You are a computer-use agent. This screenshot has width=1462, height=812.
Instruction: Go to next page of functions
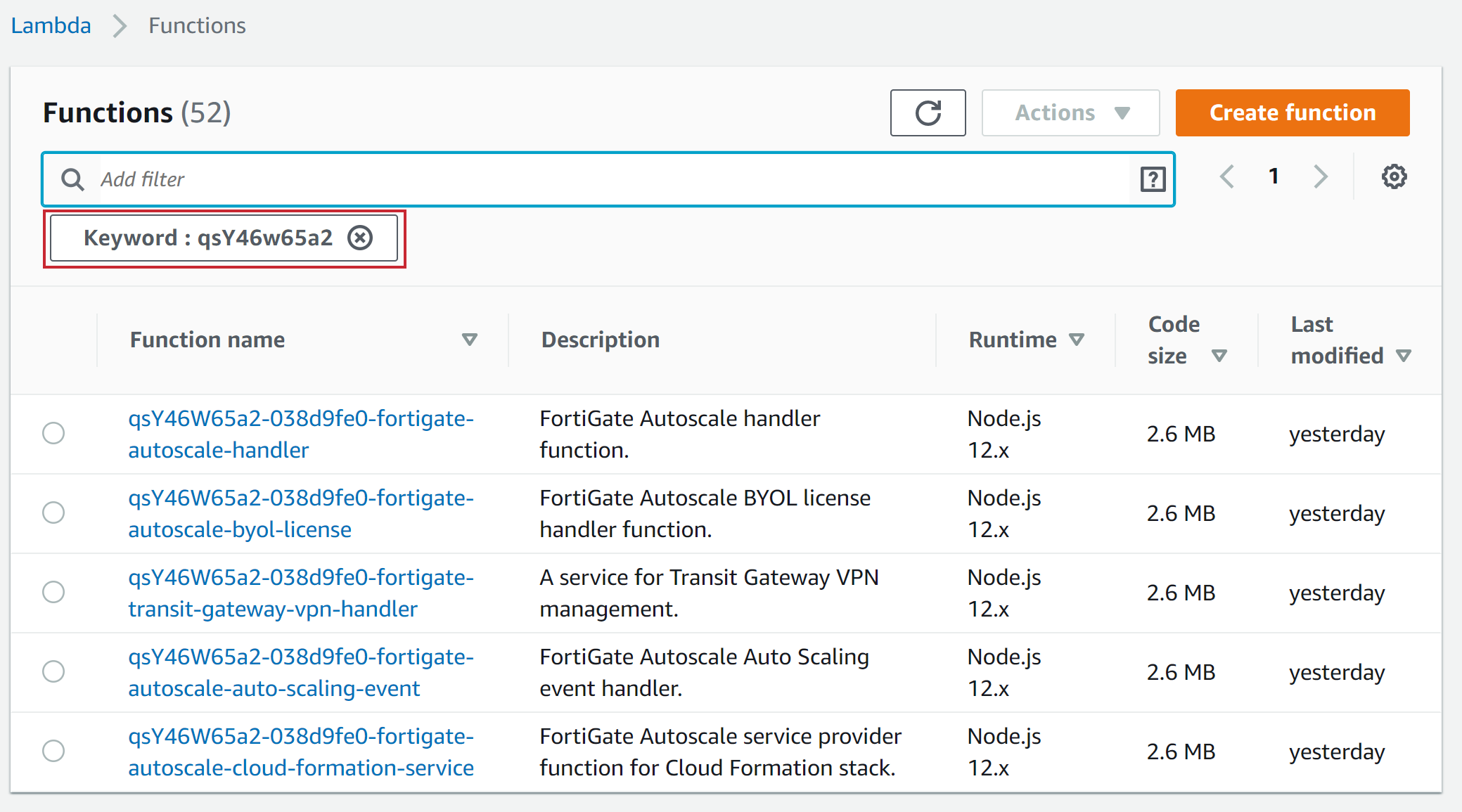point(1320,176)
